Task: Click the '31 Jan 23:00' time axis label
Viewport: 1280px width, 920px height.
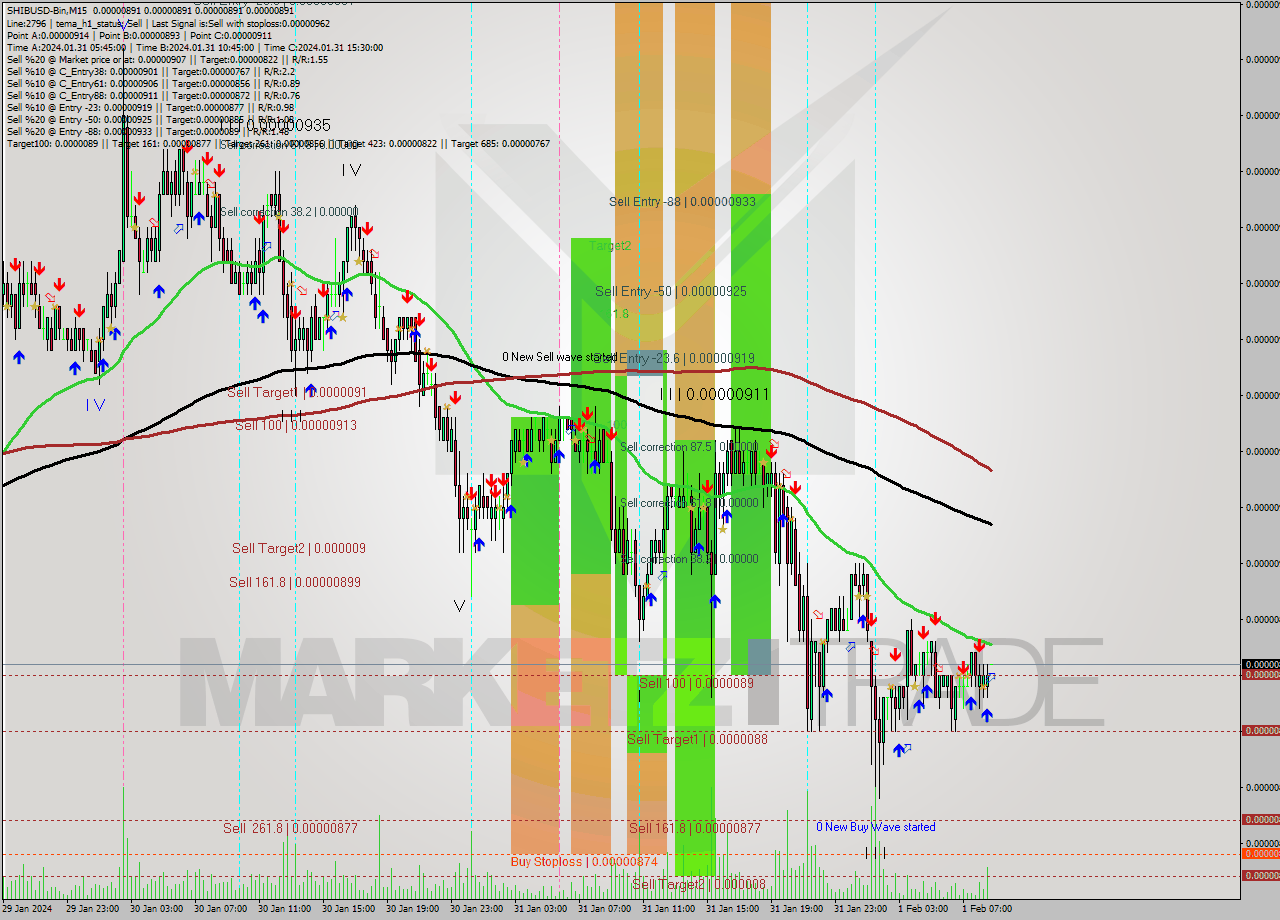Action: point(860,909)
